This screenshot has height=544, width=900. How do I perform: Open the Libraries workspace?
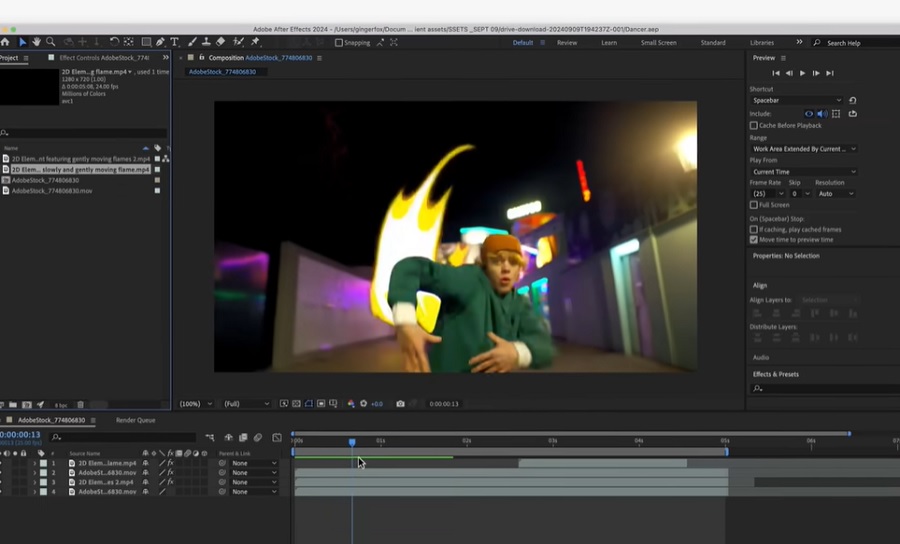point(762,42)
